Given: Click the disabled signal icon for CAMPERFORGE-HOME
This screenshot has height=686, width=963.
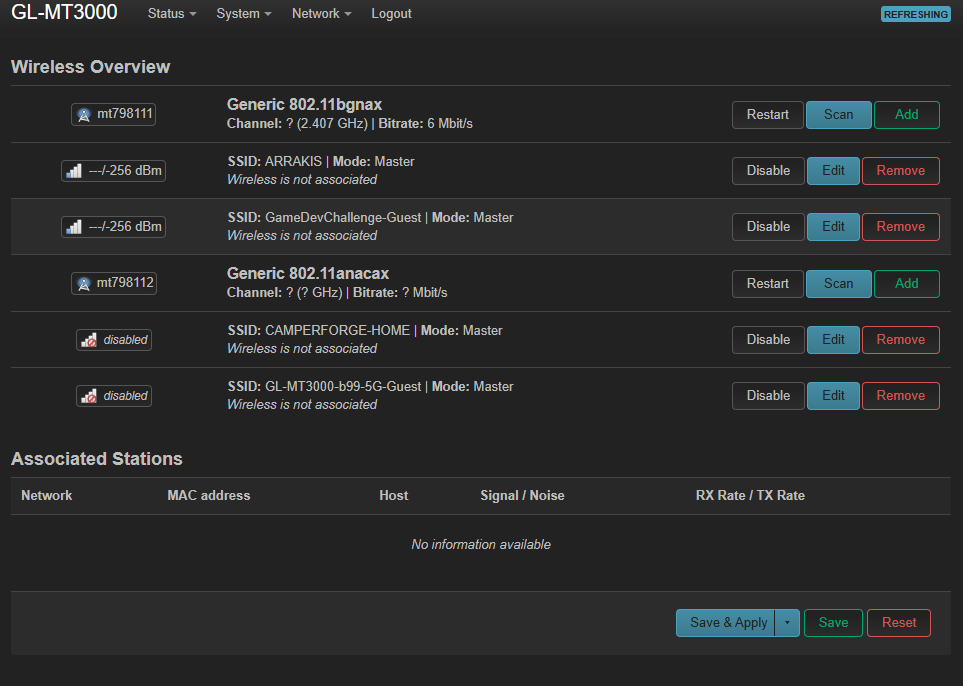Looking at the screenshot, I should [x=90, y=340].
